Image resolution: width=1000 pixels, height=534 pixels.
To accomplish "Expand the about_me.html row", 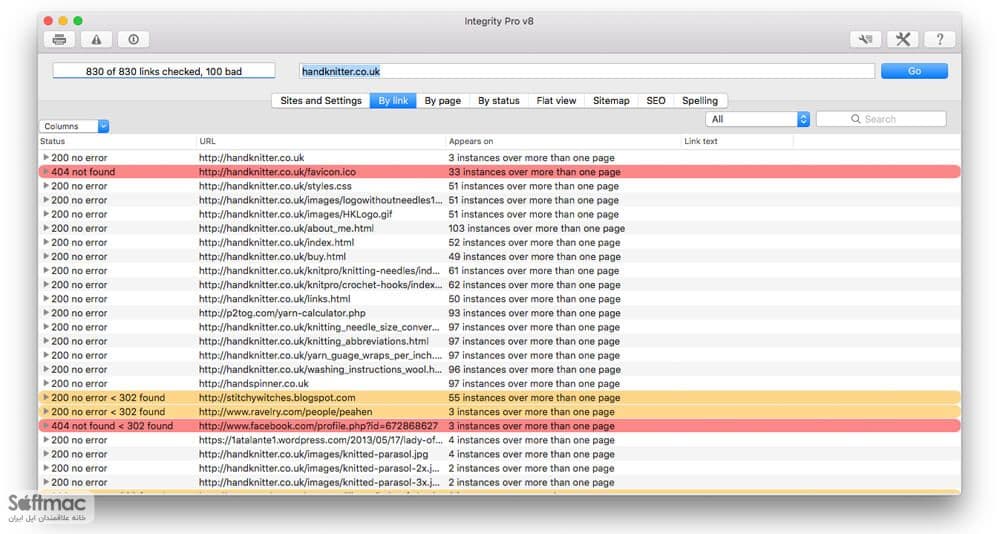I will (46, 228).
